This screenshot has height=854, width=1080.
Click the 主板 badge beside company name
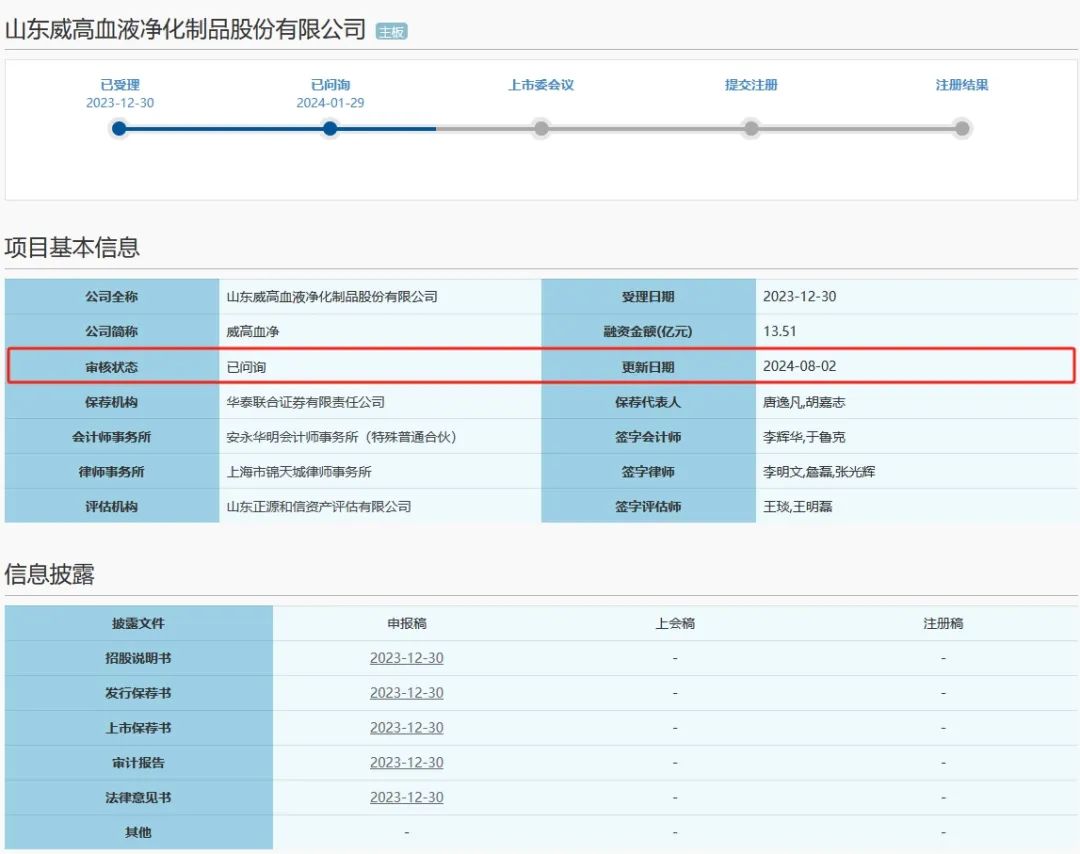pyautogui.click(x=391, y=32)
